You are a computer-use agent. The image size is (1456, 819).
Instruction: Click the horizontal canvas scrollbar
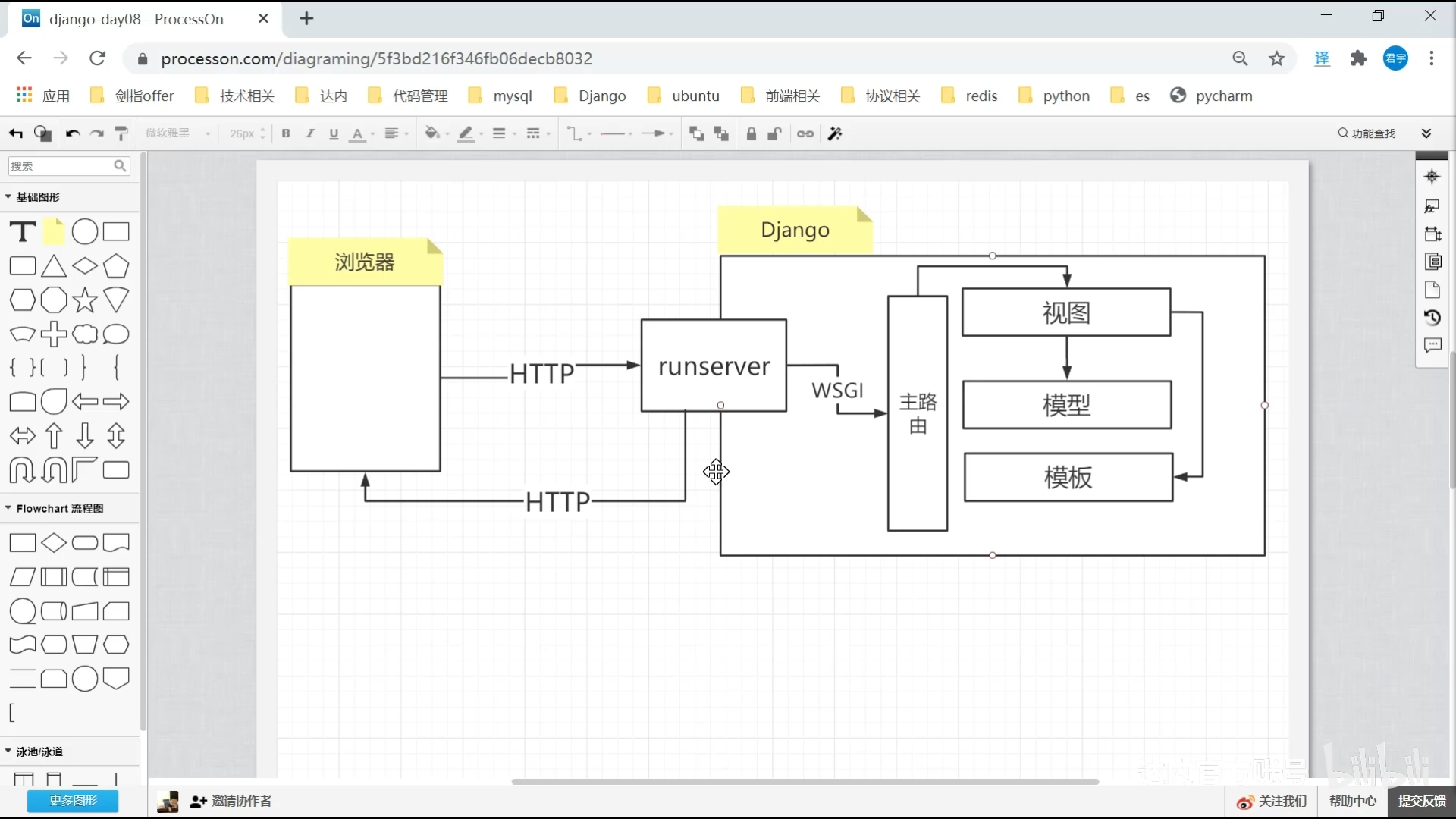coord(805,781)
